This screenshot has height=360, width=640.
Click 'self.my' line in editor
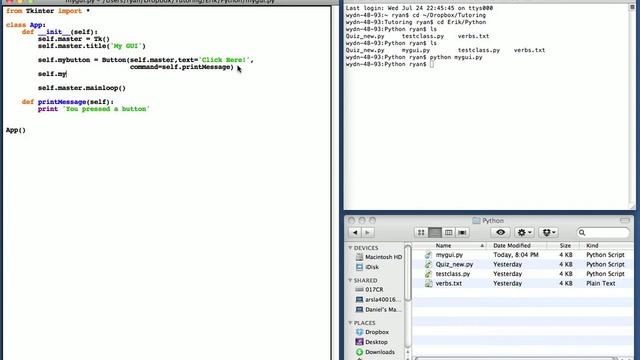[52, 74]
